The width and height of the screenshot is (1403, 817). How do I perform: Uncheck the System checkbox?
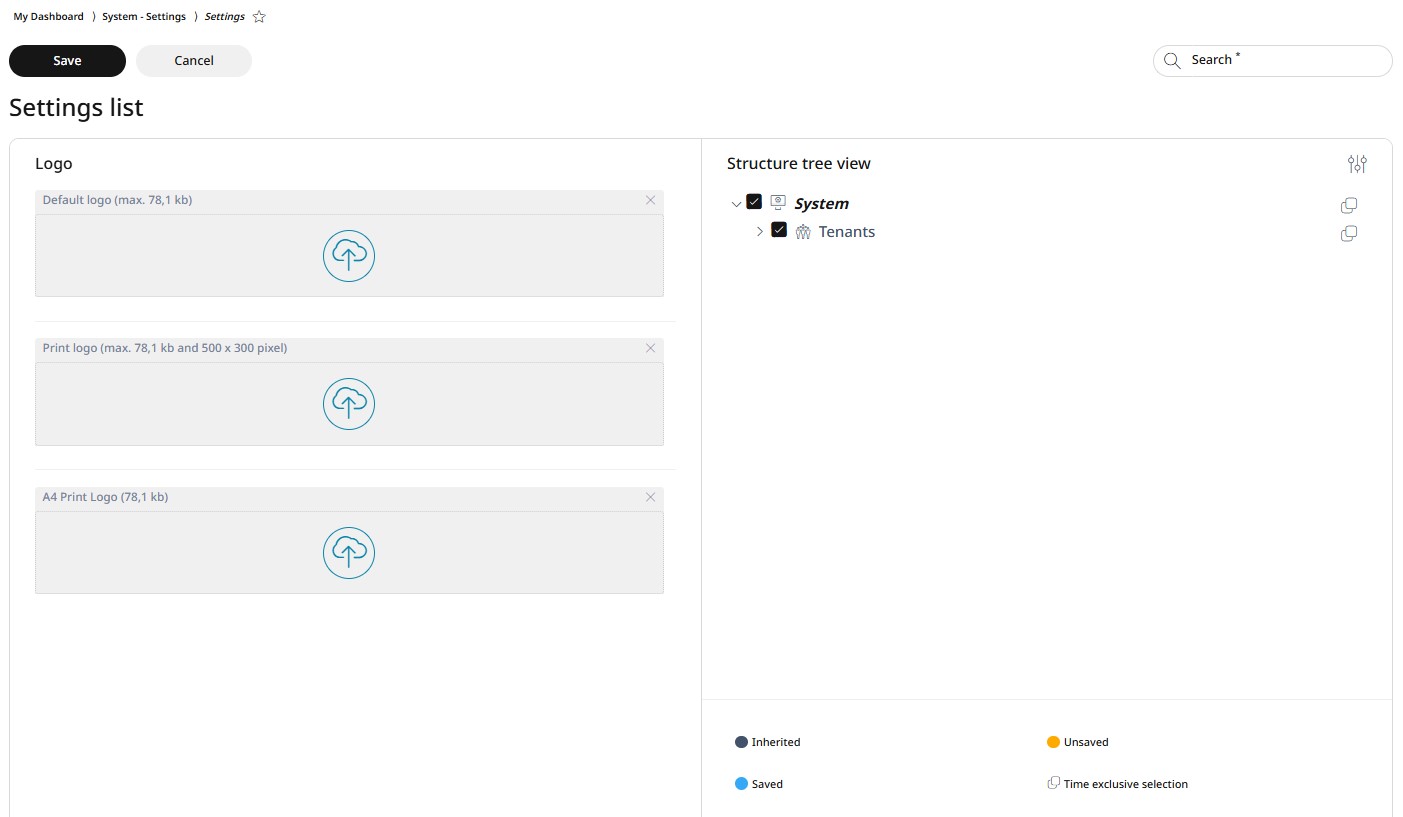point(754,202)
